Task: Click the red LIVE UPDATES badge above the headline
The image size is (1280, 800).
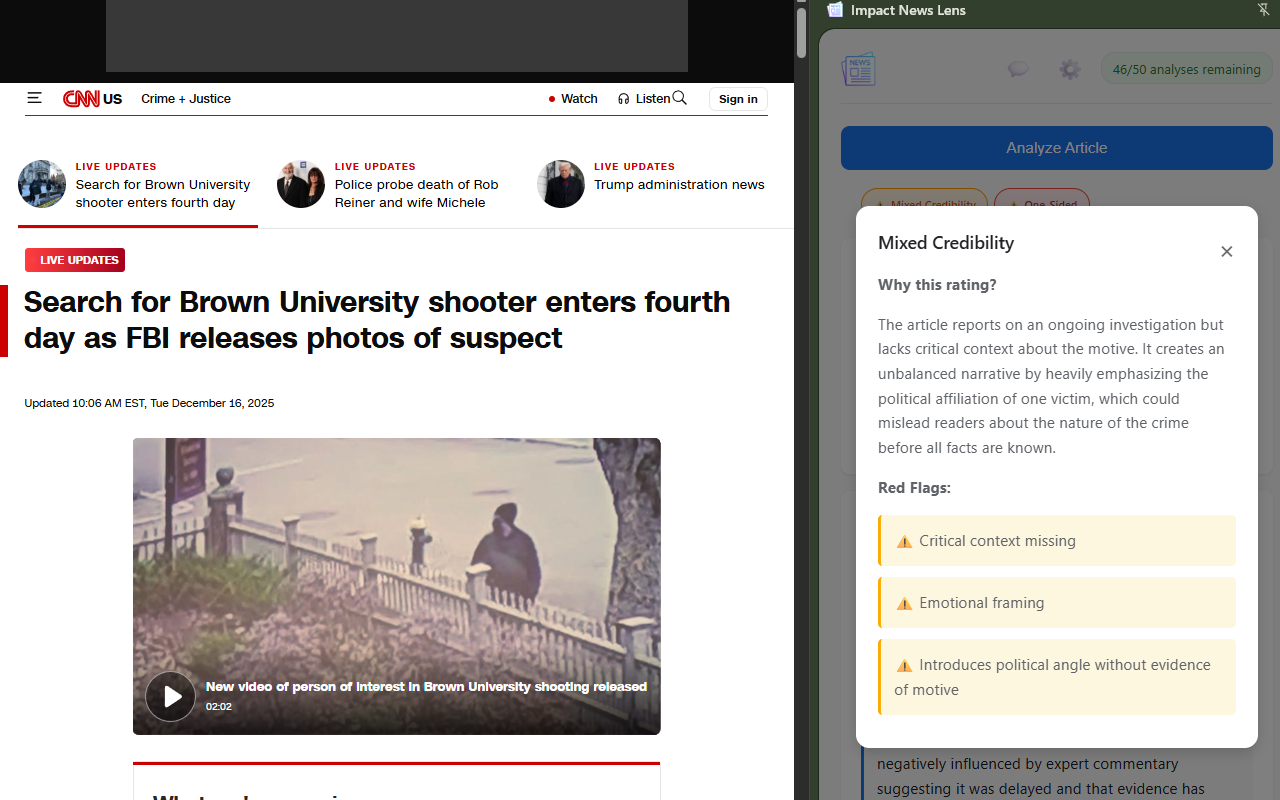Action: pos(75,260)
